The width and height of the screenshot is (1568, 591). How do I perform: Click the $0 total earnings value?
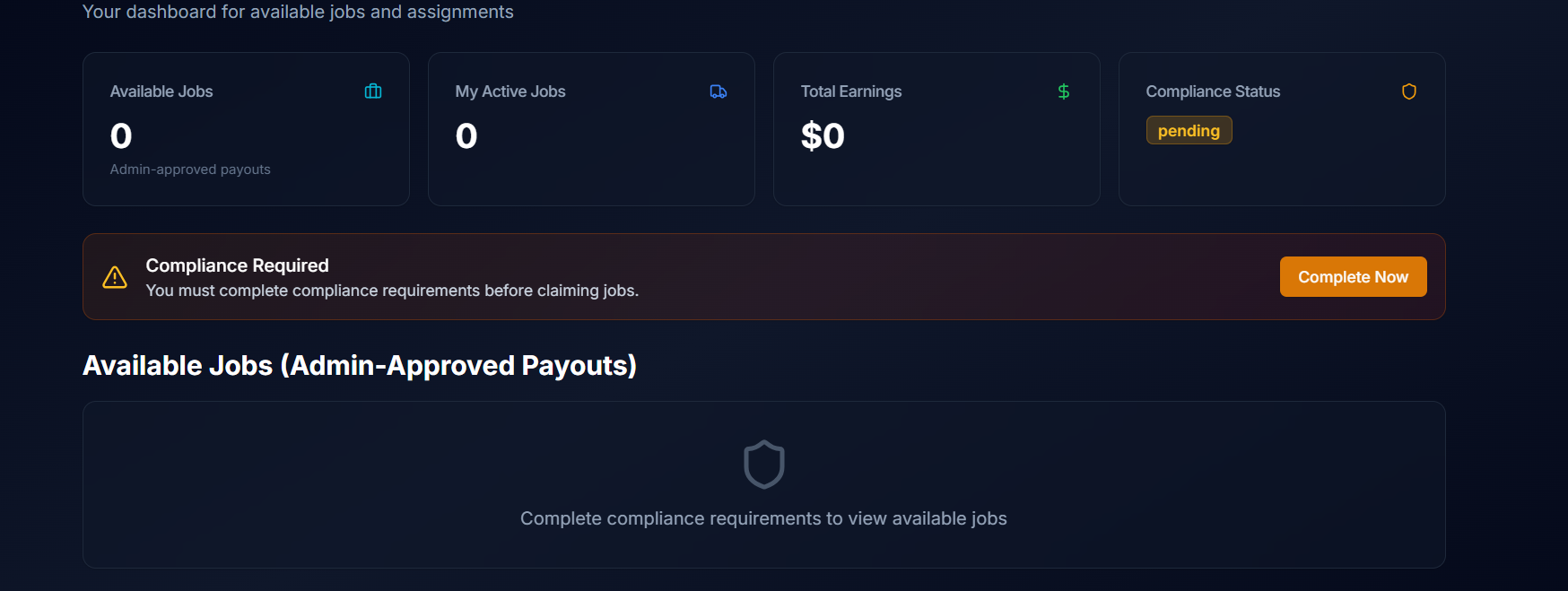pos(823,136)
